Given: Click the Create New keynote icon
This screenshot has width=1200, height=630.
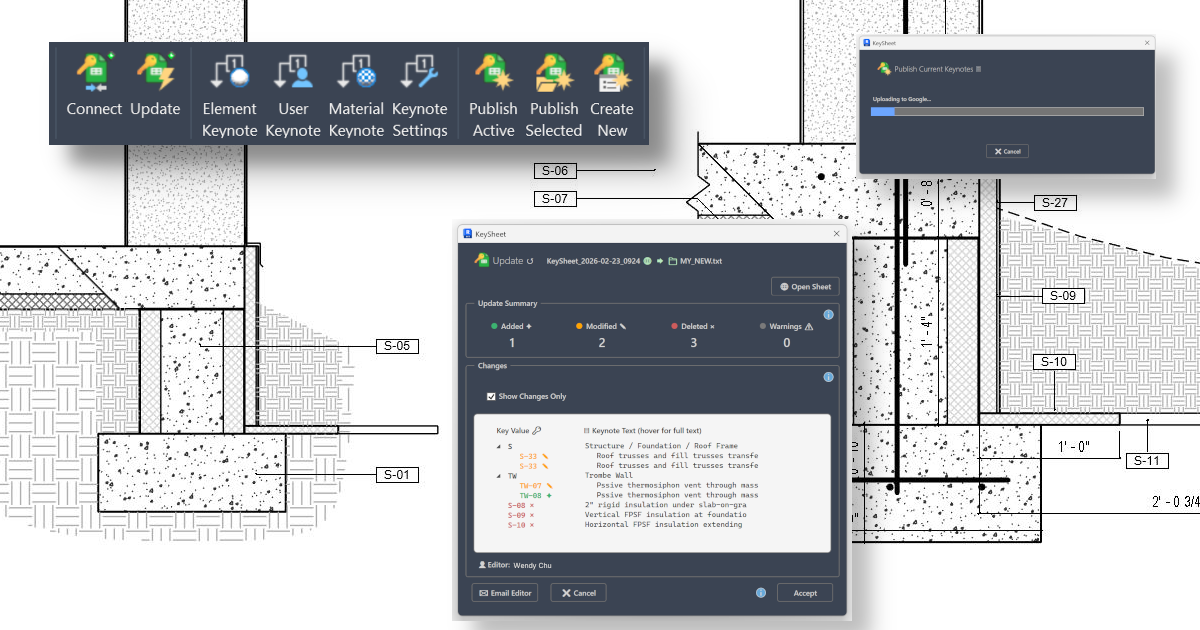Looking at the screenshot, I should pyautogui.click(x=612, y=73).
